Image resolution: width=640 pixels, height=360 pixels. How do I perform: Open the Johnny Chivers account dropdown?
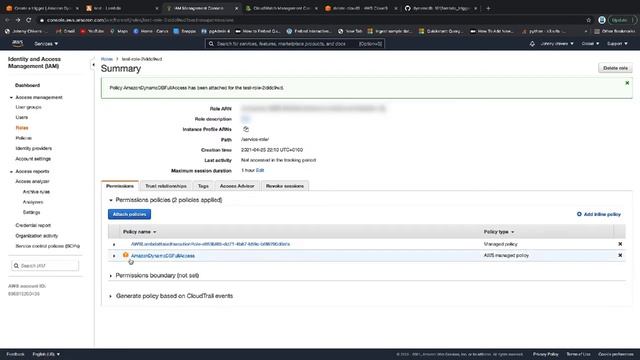(x=557, y=44)
